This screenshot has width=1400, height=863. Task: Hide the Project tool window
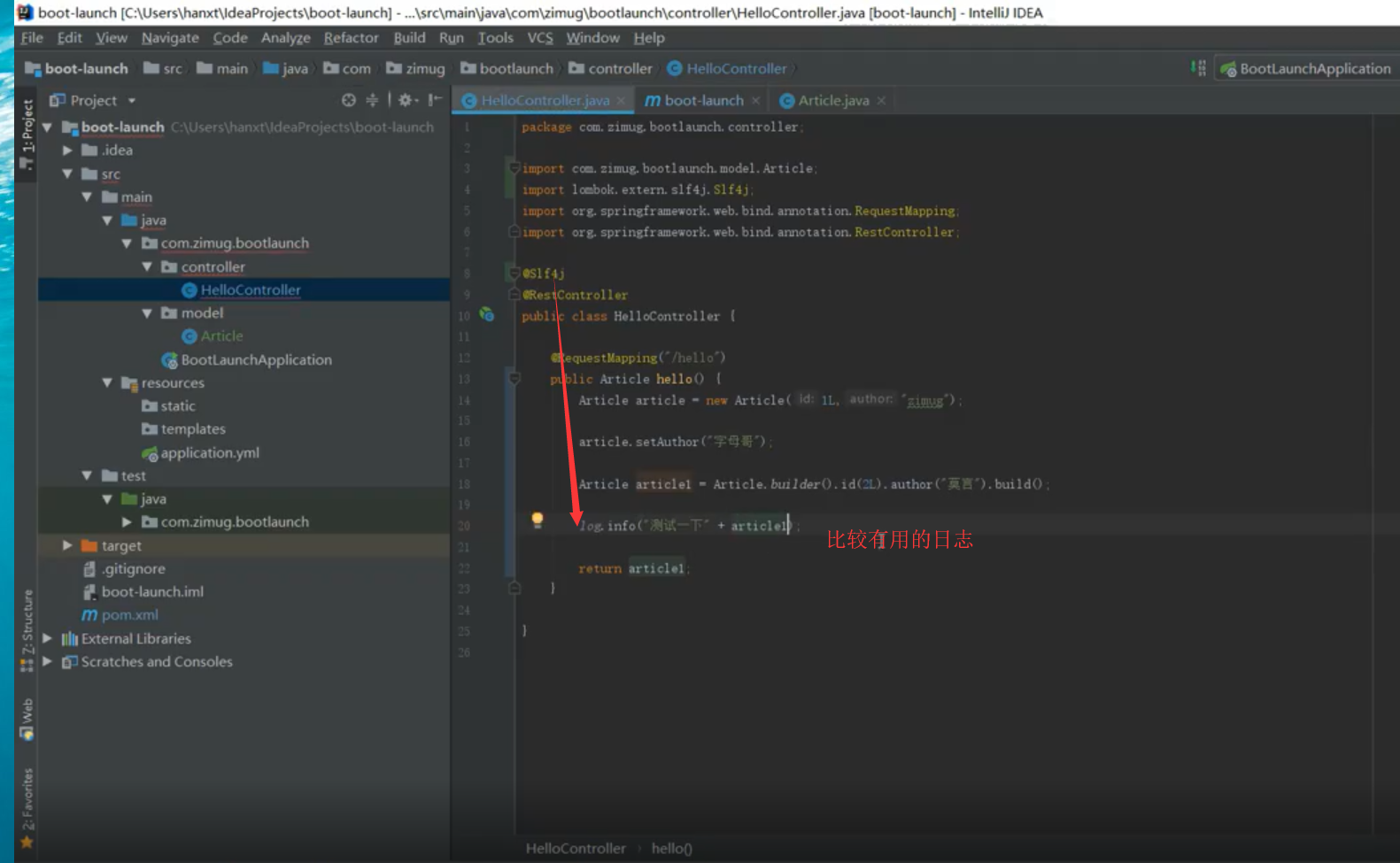tap(434, 100)
